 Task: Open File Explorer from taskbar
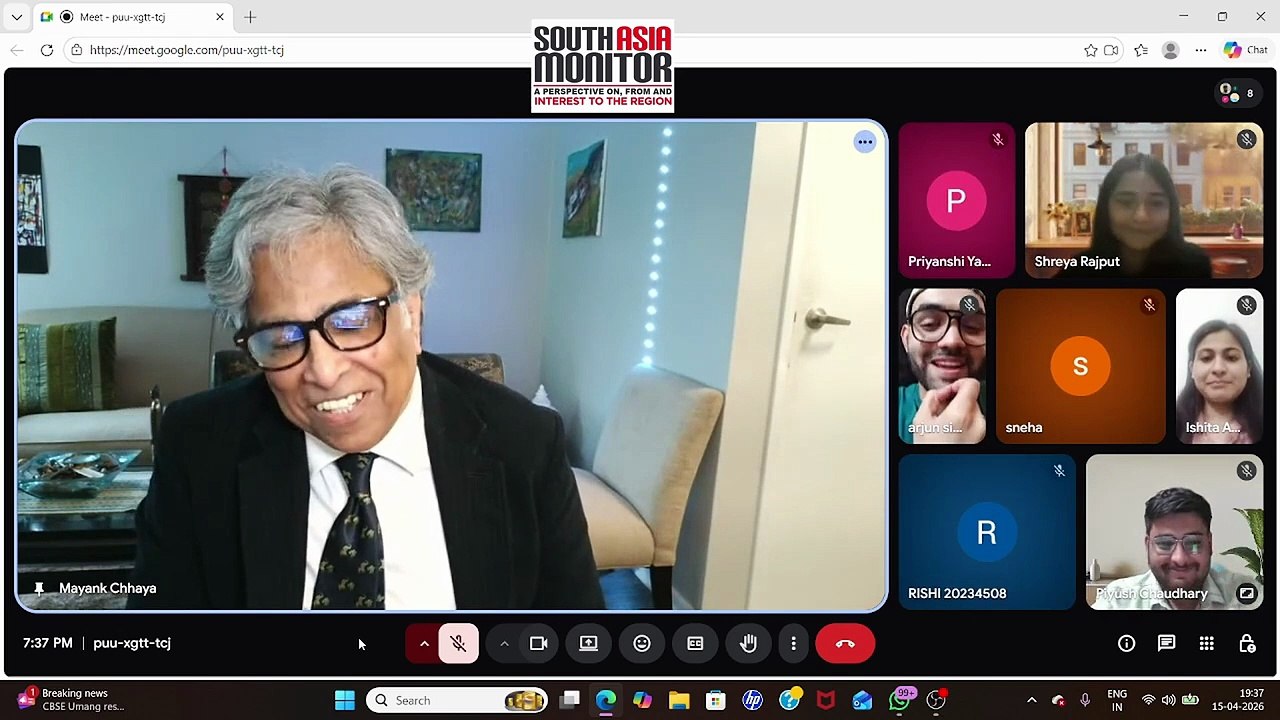point(679,701)
